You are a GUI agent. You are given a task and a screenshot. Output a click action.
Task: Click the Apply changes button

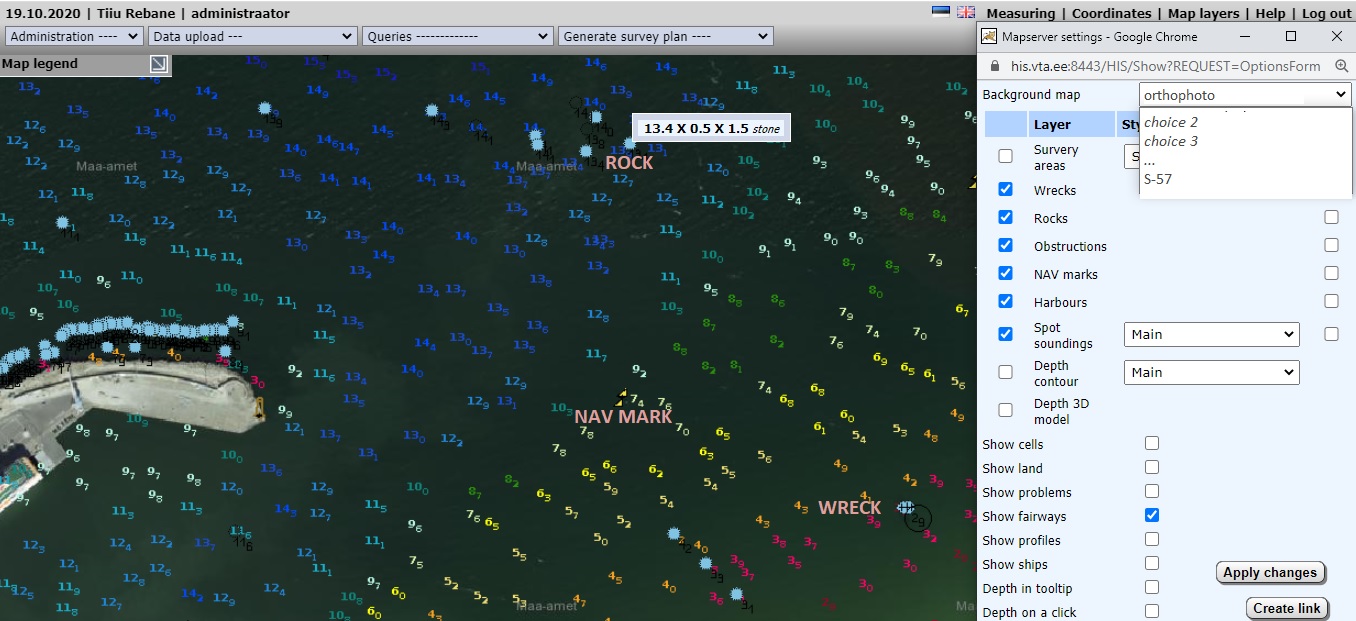click(1269, 573)
